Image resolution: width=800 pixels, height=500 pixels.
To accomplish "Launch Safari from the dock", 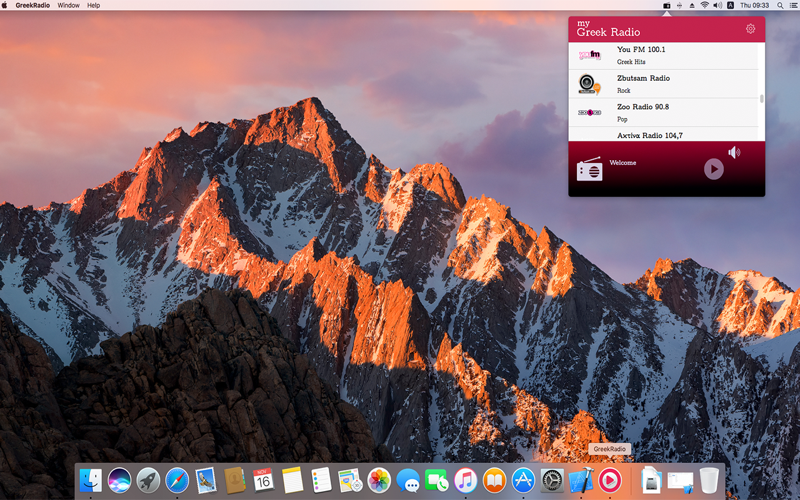I will click(177, 480).
